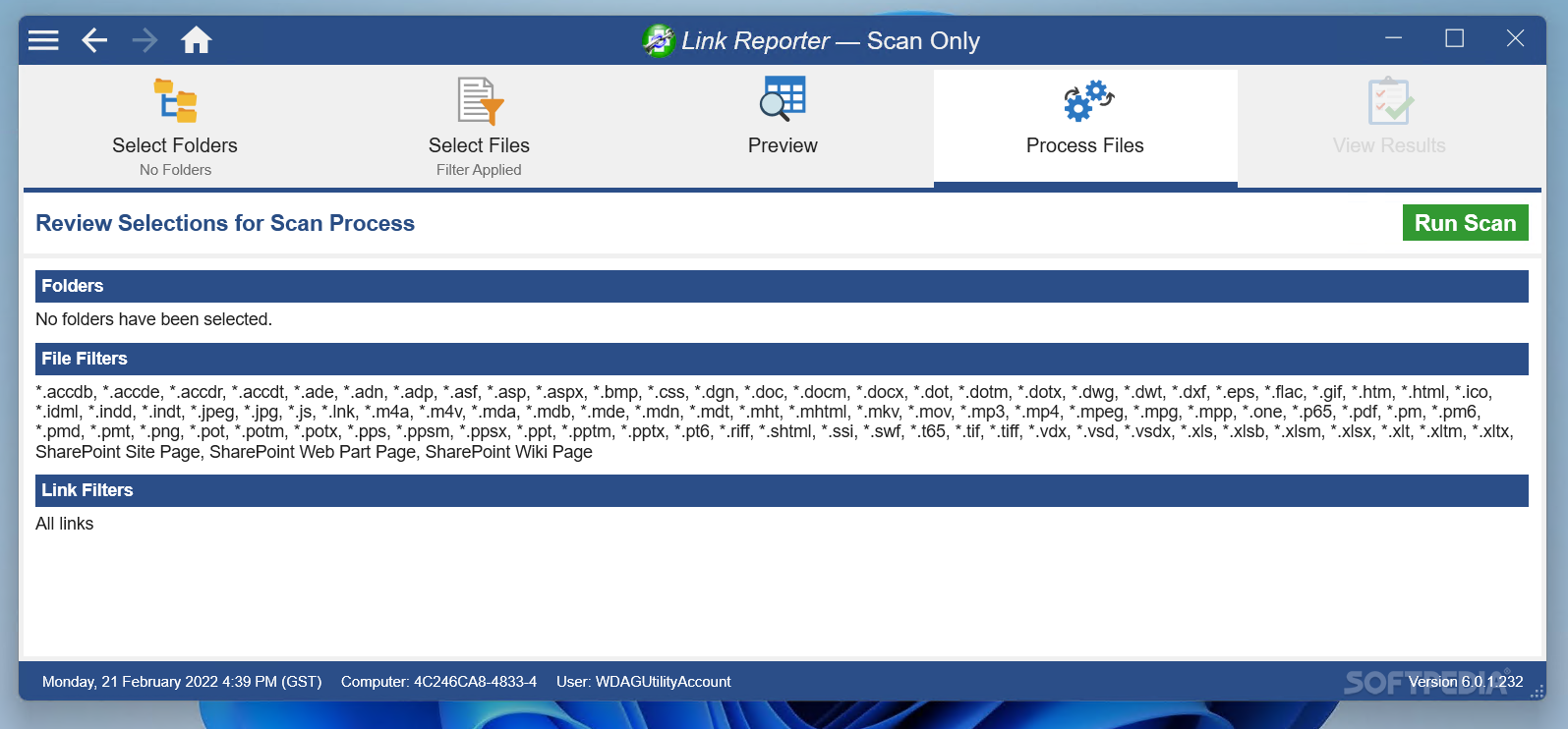Viewport: 1568px width, 729px height.
Task: Click the date and time in status bar
Action: 182,682
